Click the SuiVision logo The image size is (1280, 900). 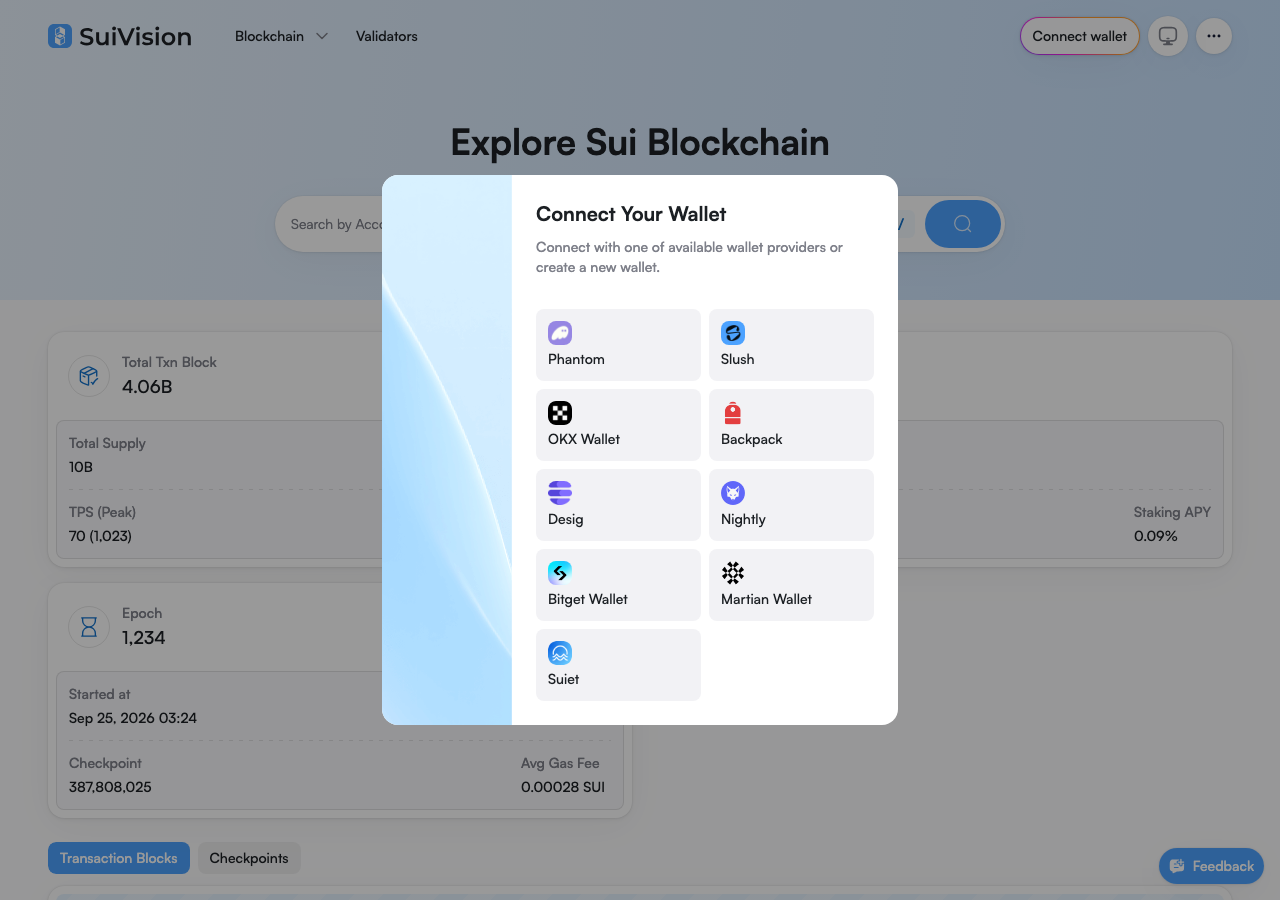point(120,36)
